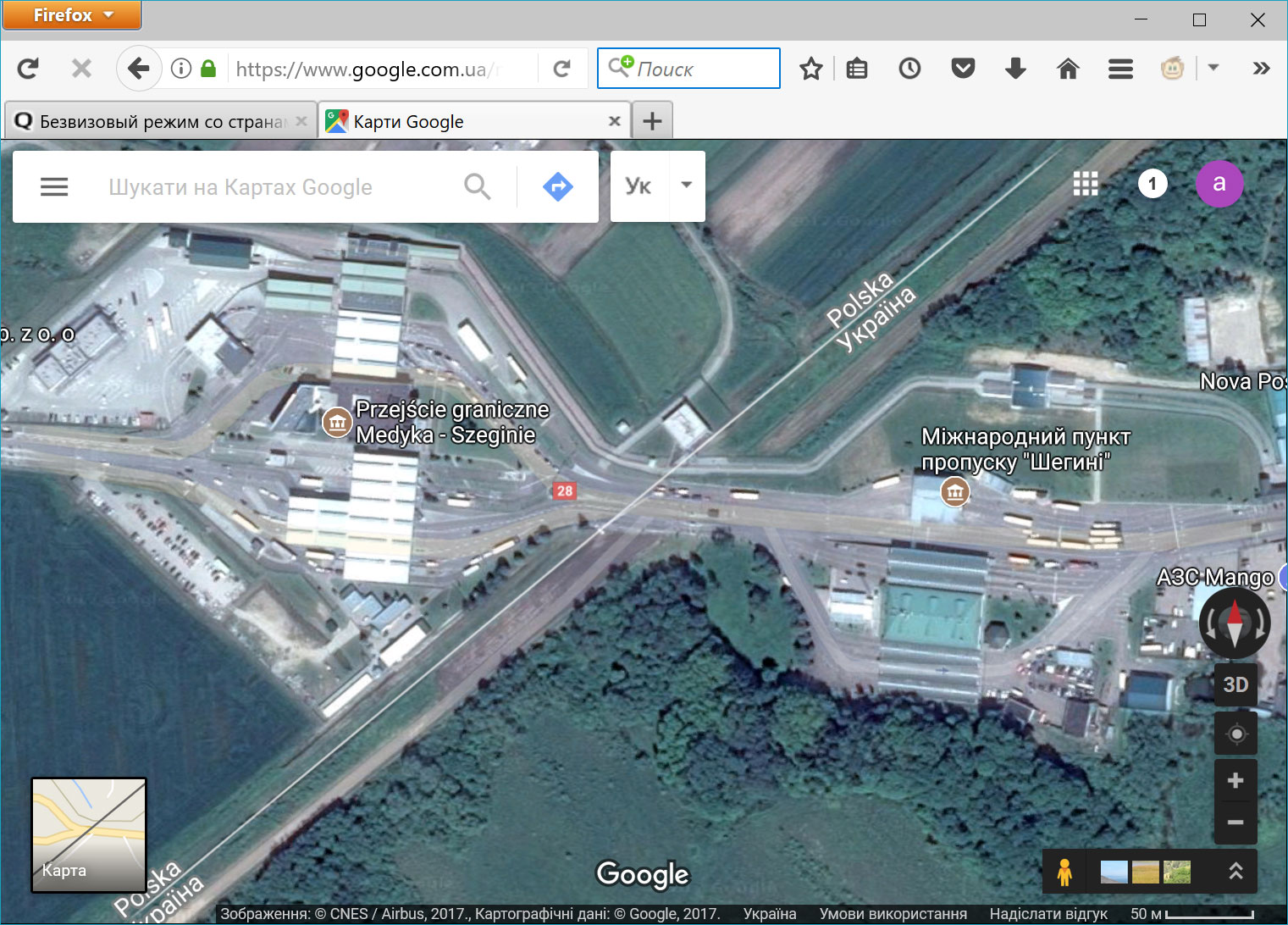Open a new browser tab
Screen dimensions: 1288x925
coord(652,121)
